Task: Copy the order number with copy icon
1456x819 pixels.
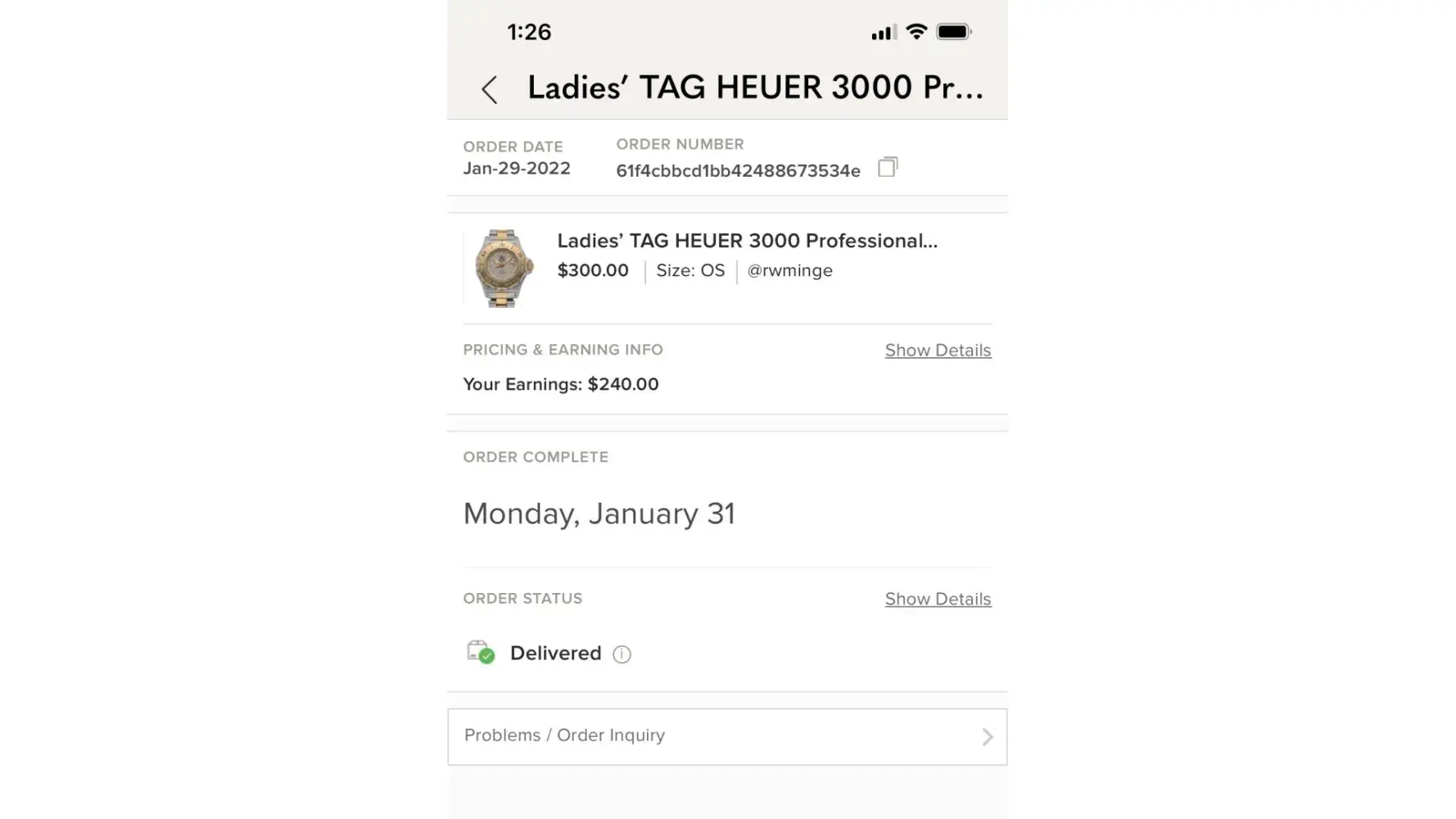Action: (x=888, y=167)
